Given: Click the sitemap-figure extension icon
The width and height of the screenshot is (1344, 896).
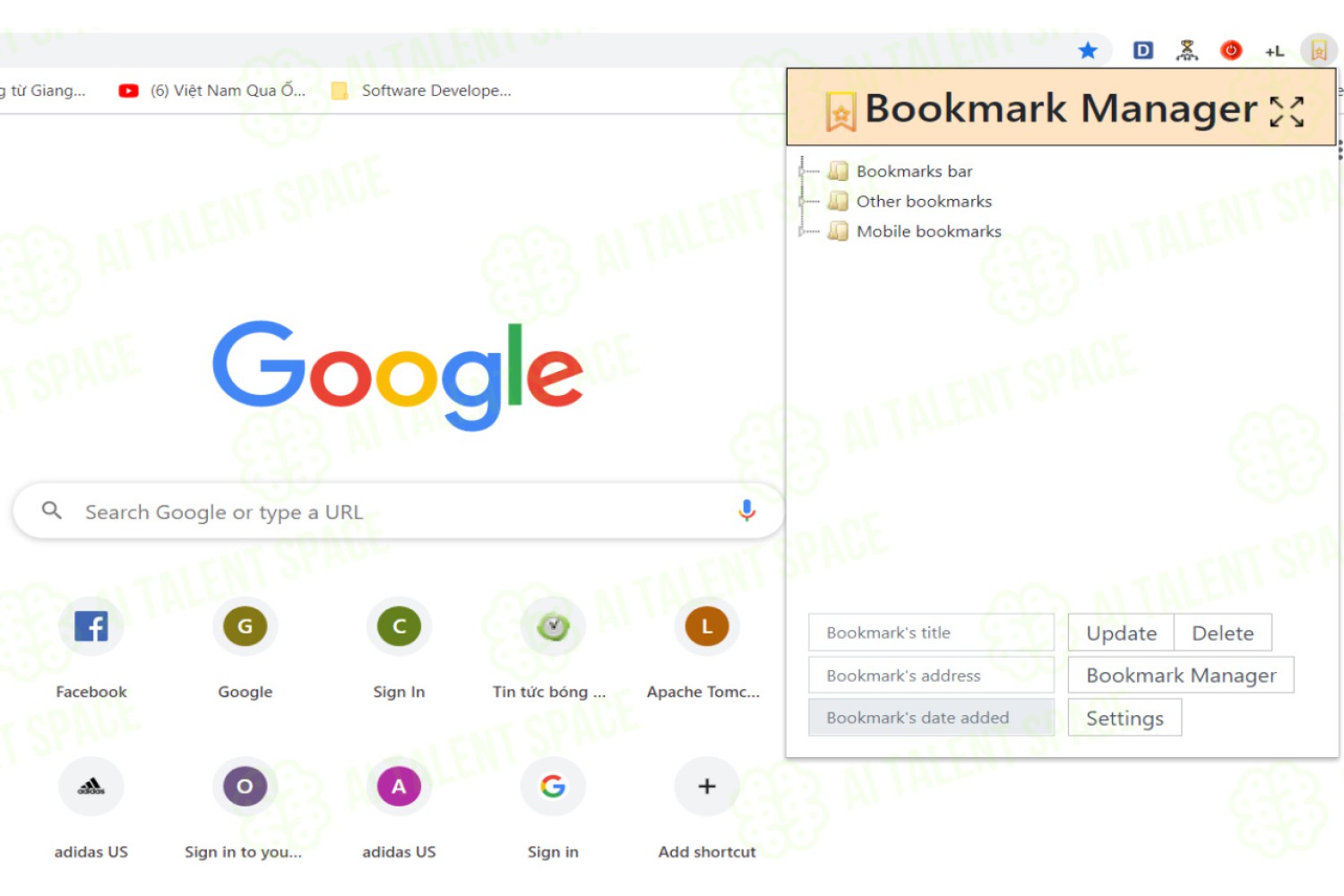Looking at the screenshot, I should tap(1187, 50).
